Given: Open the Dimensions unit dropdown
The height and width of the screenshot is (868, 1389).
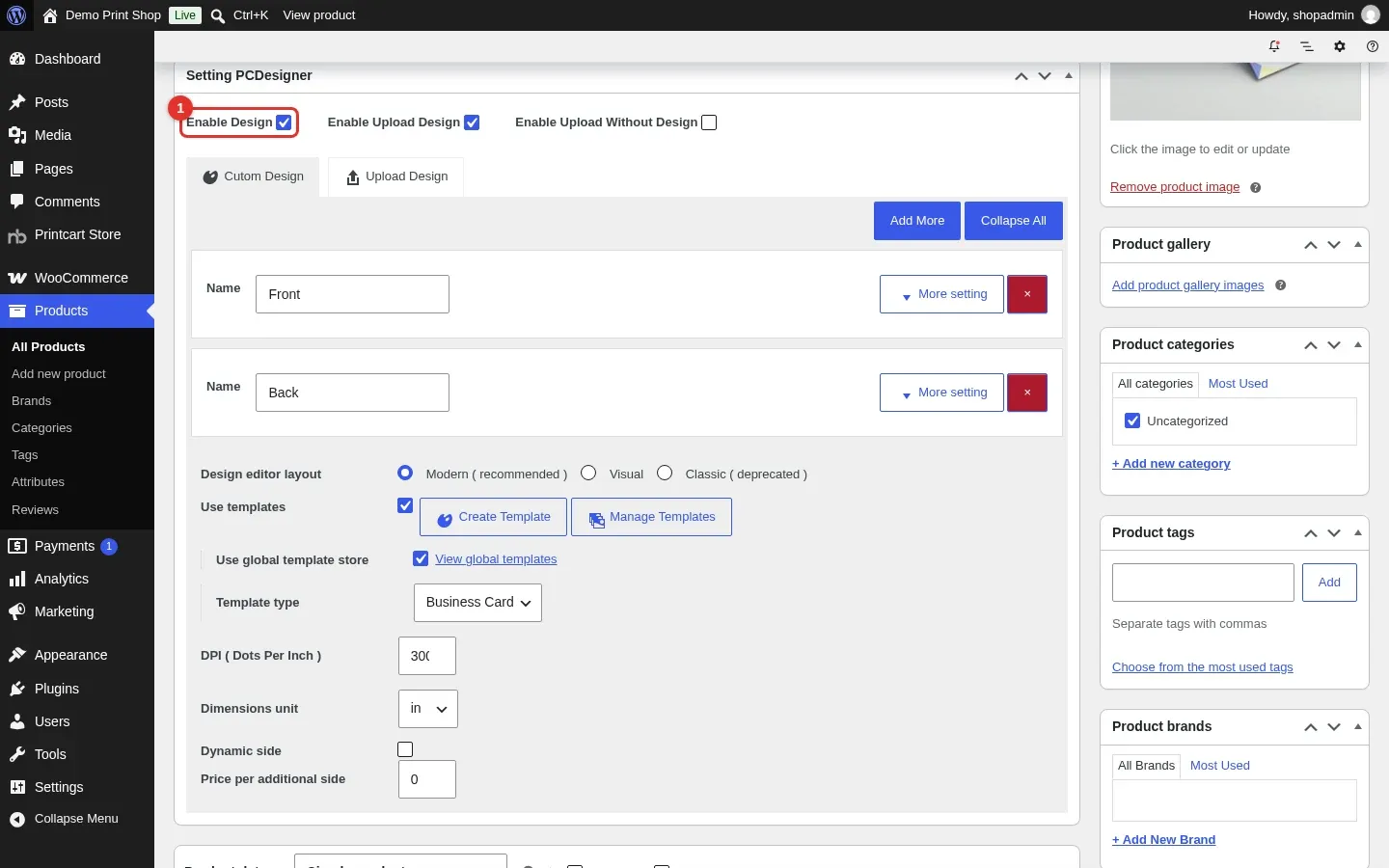Looking at the screenshot, I should coord(428,709).
